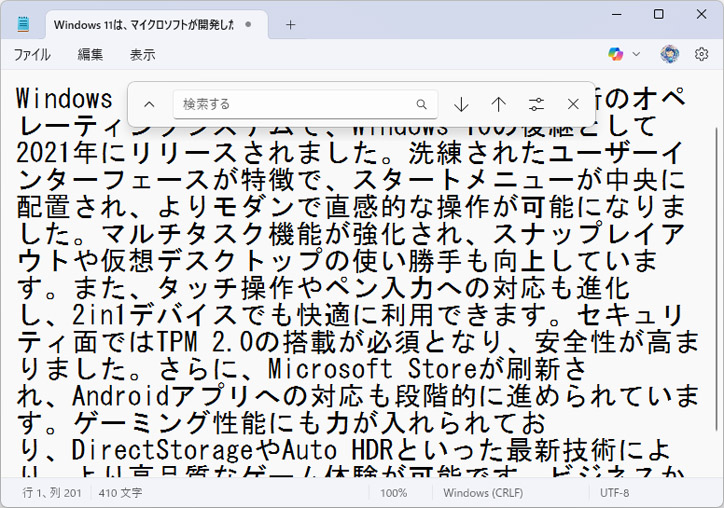Viewport: 724px width, 508px height.
Task: Open the 表示 menu
Action: [142, 54]
